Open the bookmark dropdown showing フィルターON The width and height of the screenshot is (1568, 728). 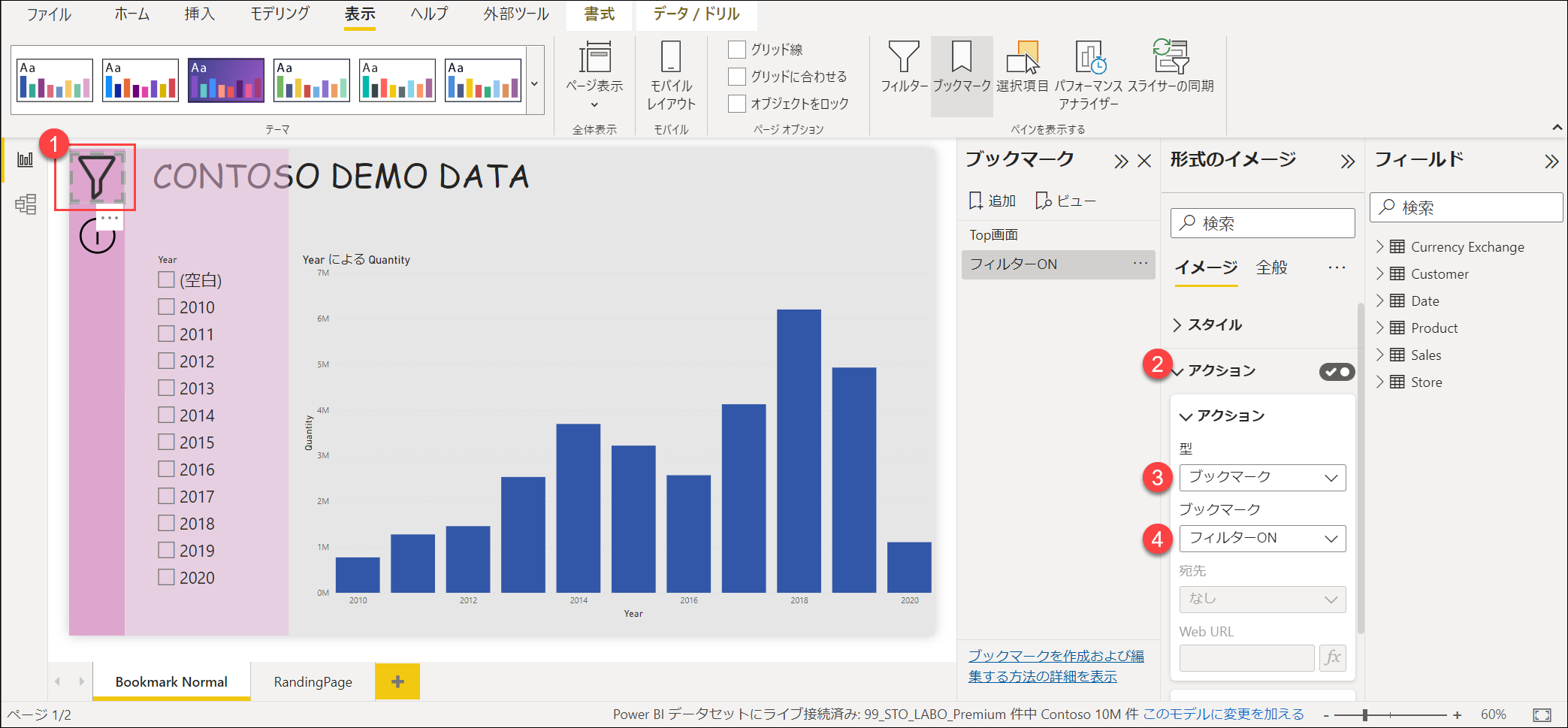[x=1262, y=538]
